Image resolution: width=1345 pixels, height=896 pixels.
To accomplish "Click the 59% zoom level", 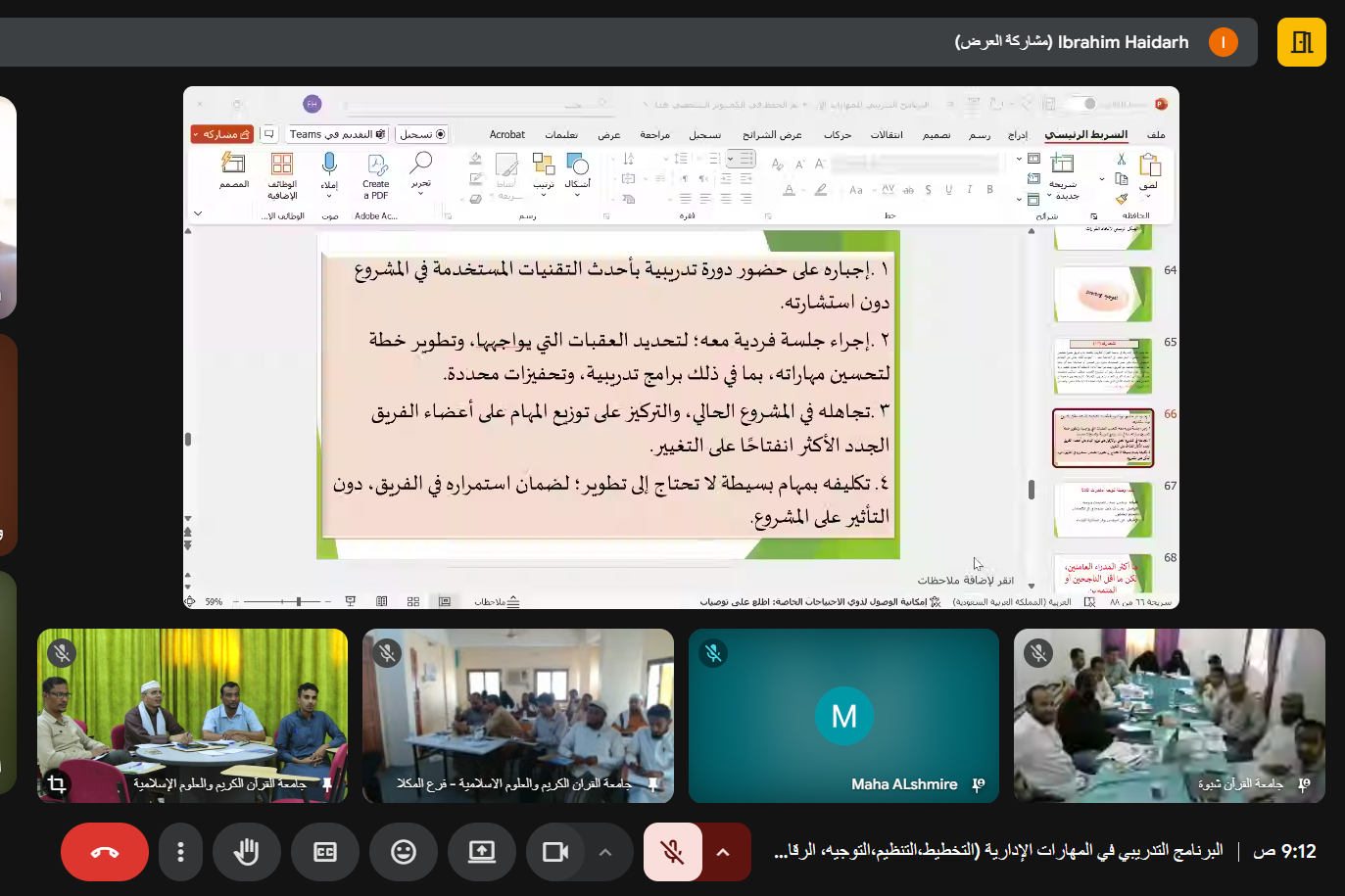I will click(x=215, y=601).
